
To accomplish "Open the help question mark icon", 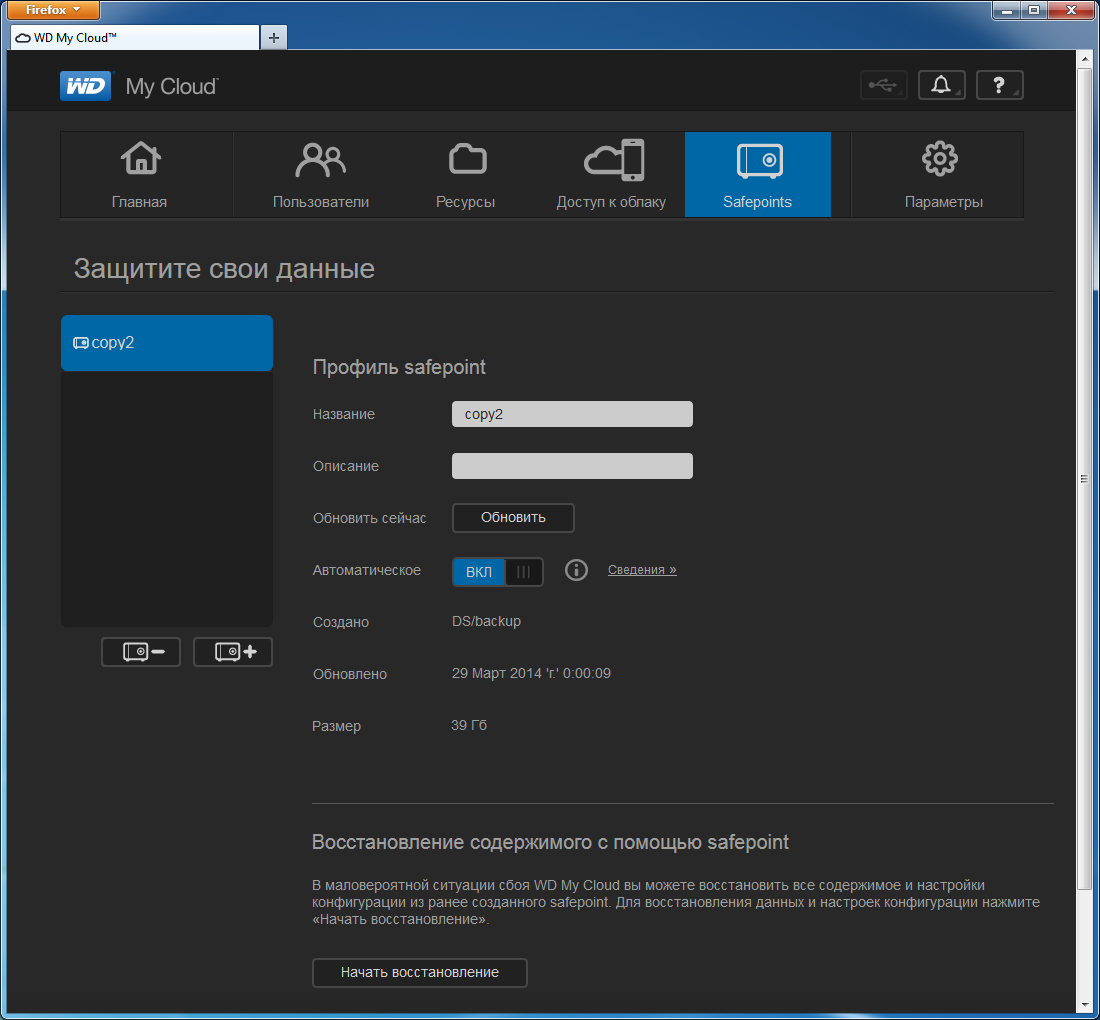I will pyautogui.click(x=999, y=86).
